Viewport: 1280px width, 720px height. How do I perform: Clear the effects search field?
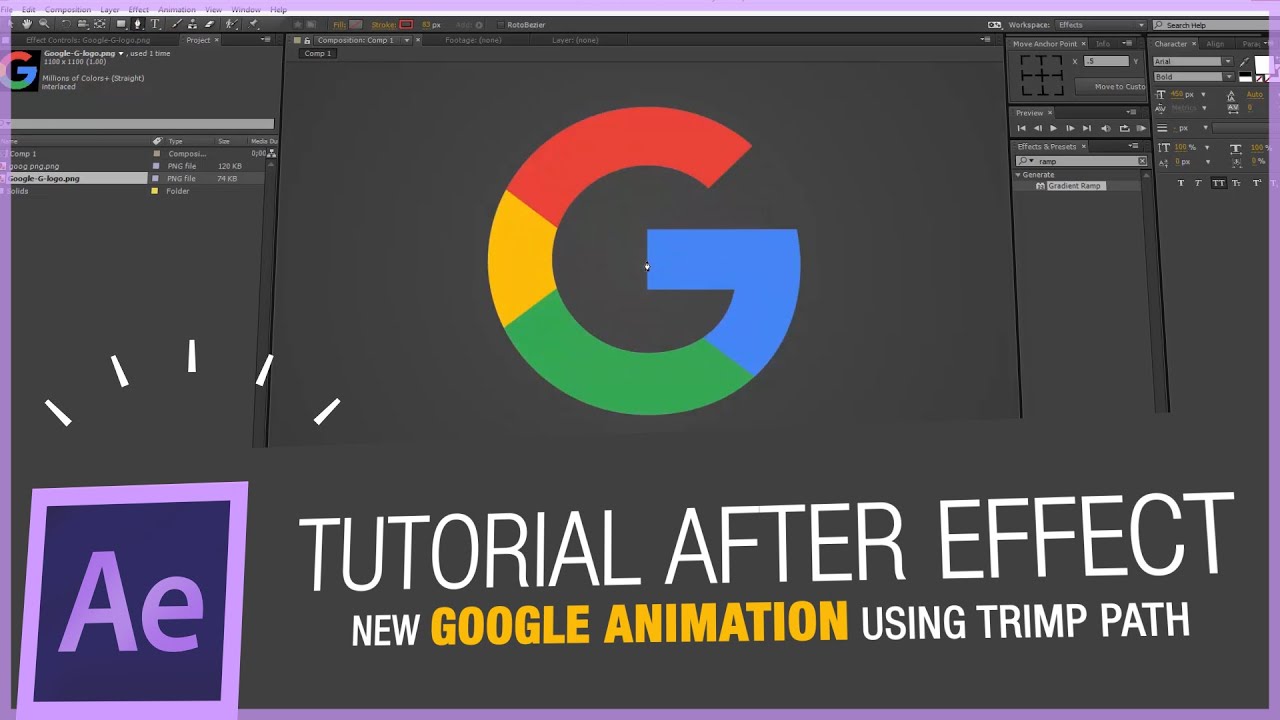(x=1142, y=161)
